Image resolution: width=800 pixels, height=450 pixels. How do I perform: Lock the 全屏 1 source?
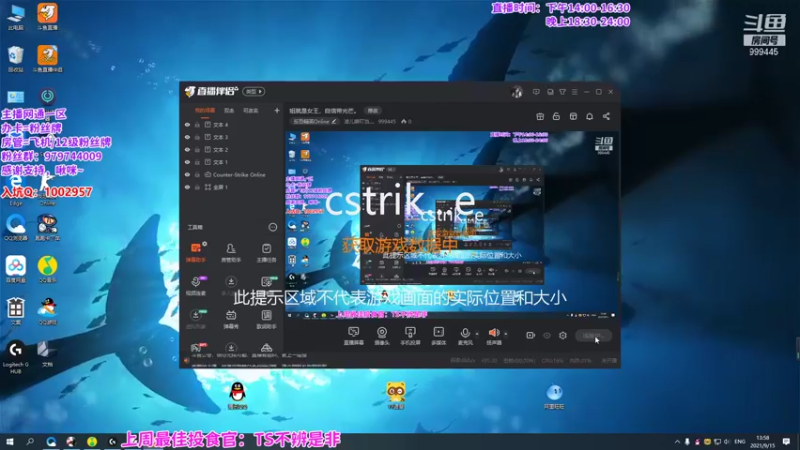pyautogui.click(x=197, y=187)
